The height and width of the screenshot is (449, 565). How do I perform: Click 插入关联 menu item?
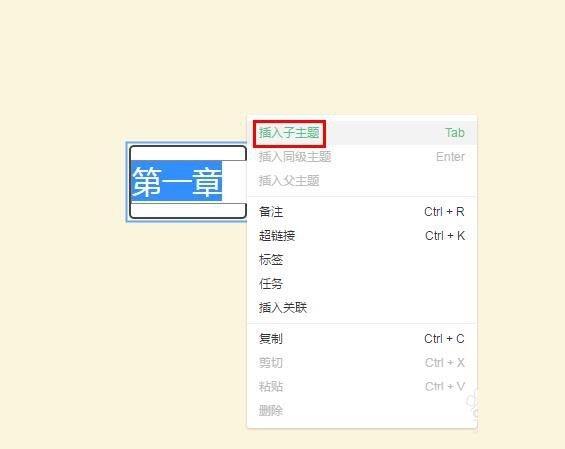[x=362, y=307]
